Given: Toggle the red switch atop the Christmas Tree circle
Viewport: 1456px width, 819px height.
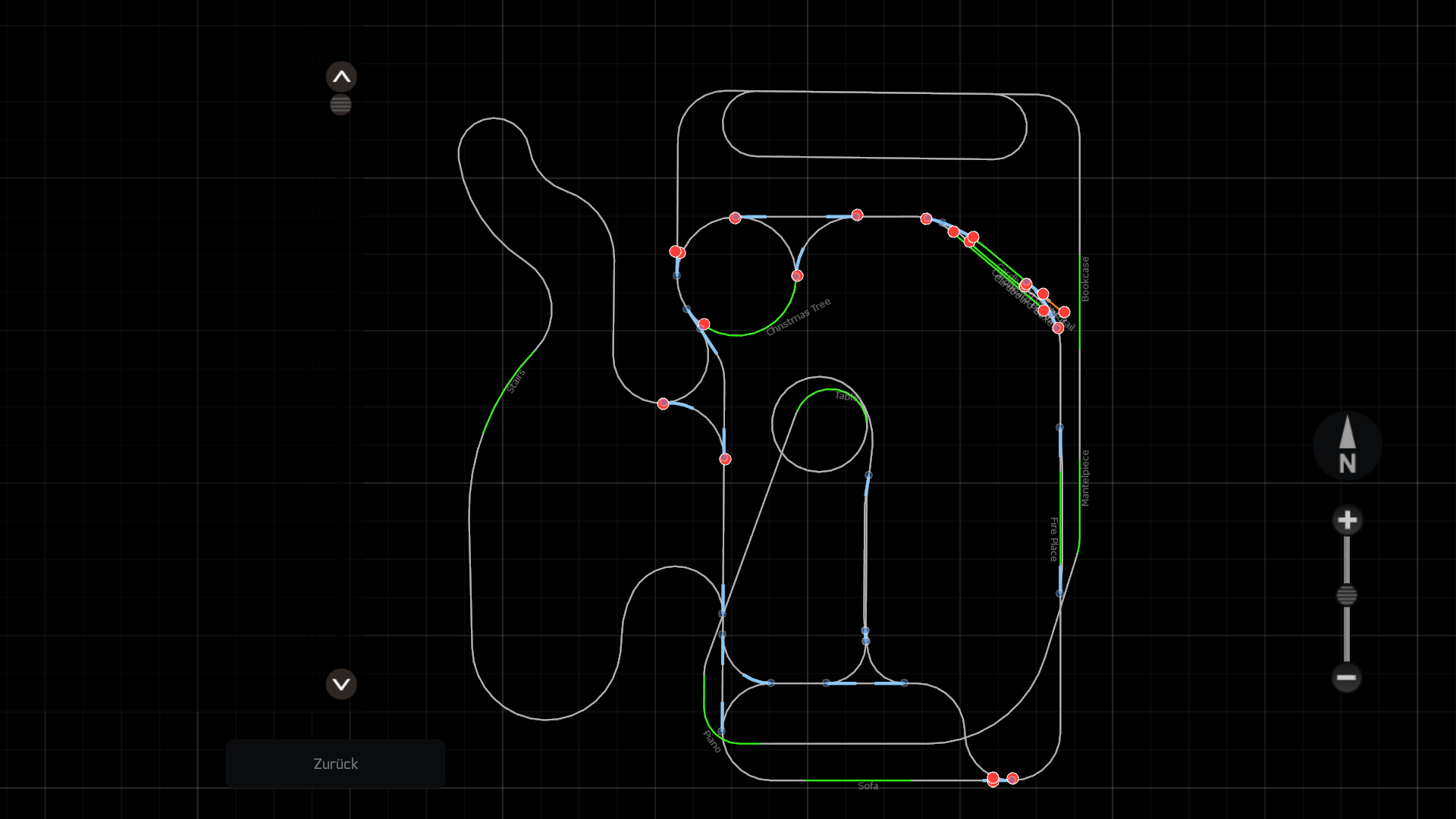Looking at the screenshot, I should point(735,218).
